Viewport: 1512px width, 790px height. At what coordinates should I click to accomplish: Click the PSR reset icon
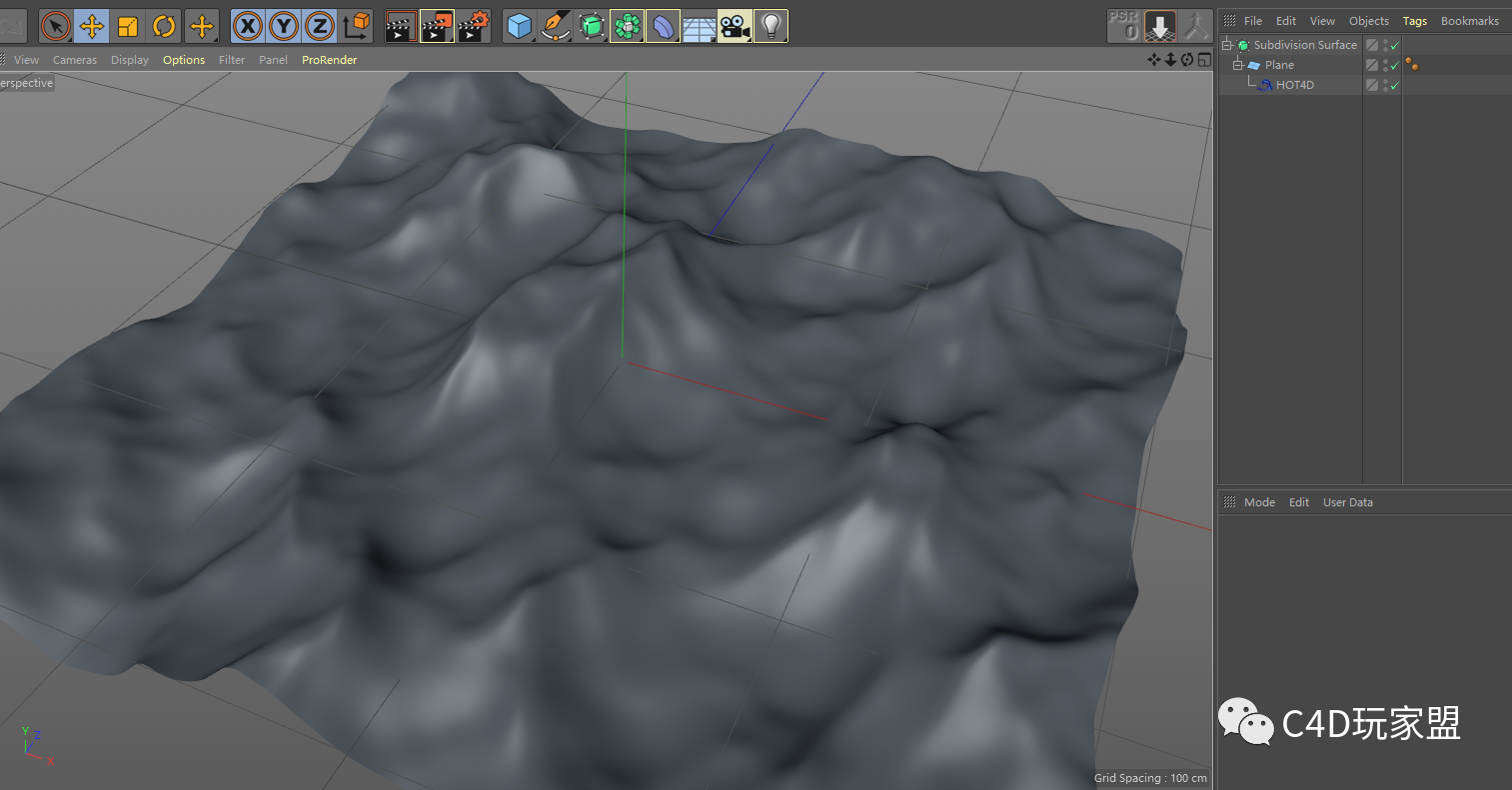click(1124, 26)
